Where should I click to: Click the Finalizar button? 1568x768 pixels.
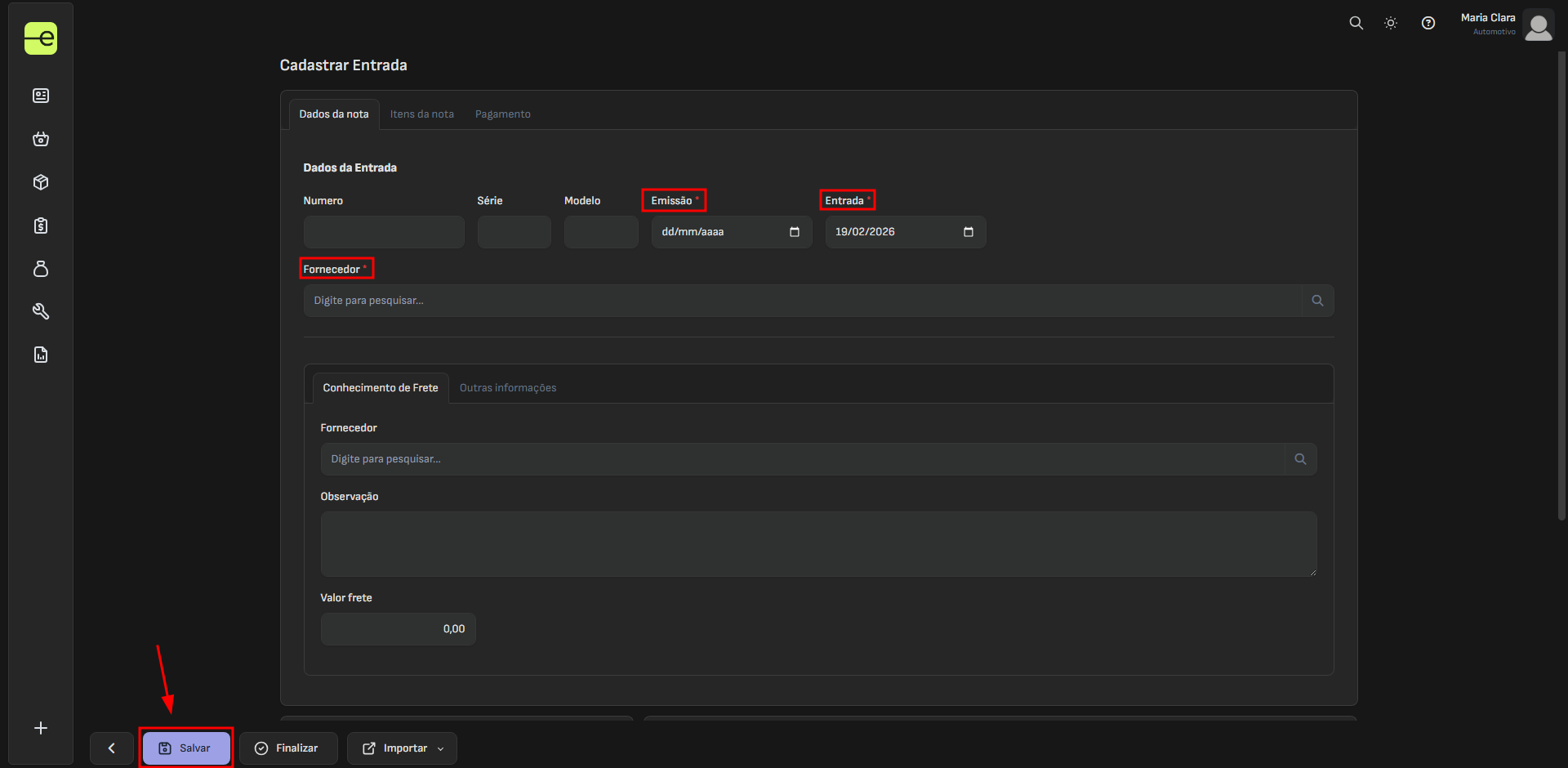coord(288,748)
